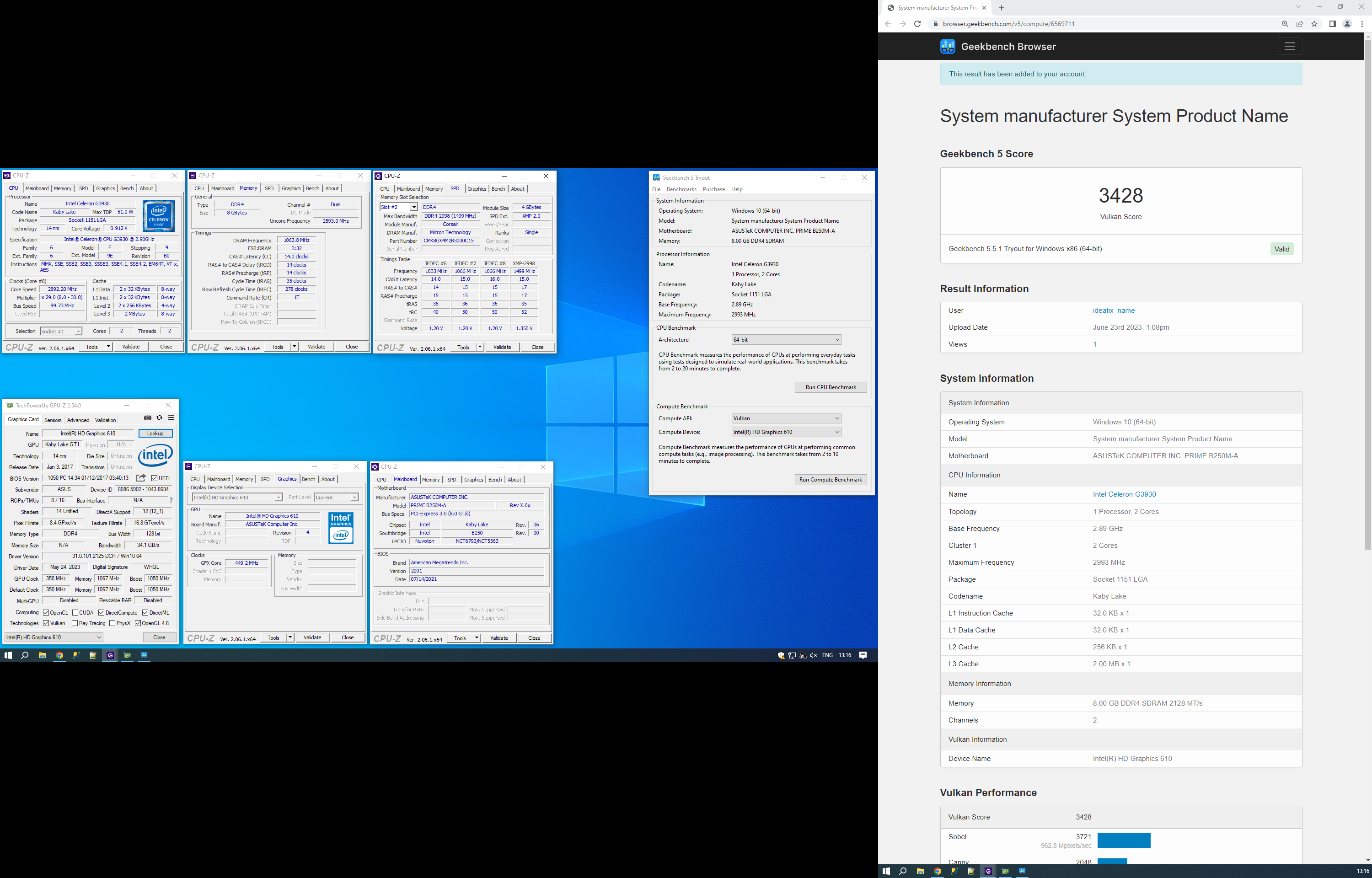
Task: Switch to the Sensors tab in GPU-Z
Action: click(x=53, y=420)
